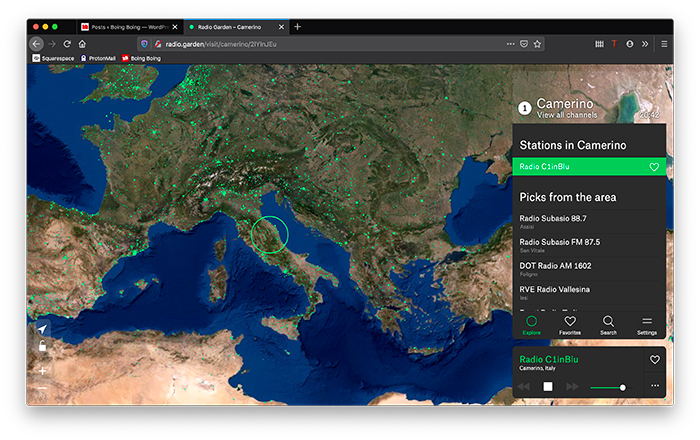
Task: Open the Favorites tab
Action: (x=570, y=325)
